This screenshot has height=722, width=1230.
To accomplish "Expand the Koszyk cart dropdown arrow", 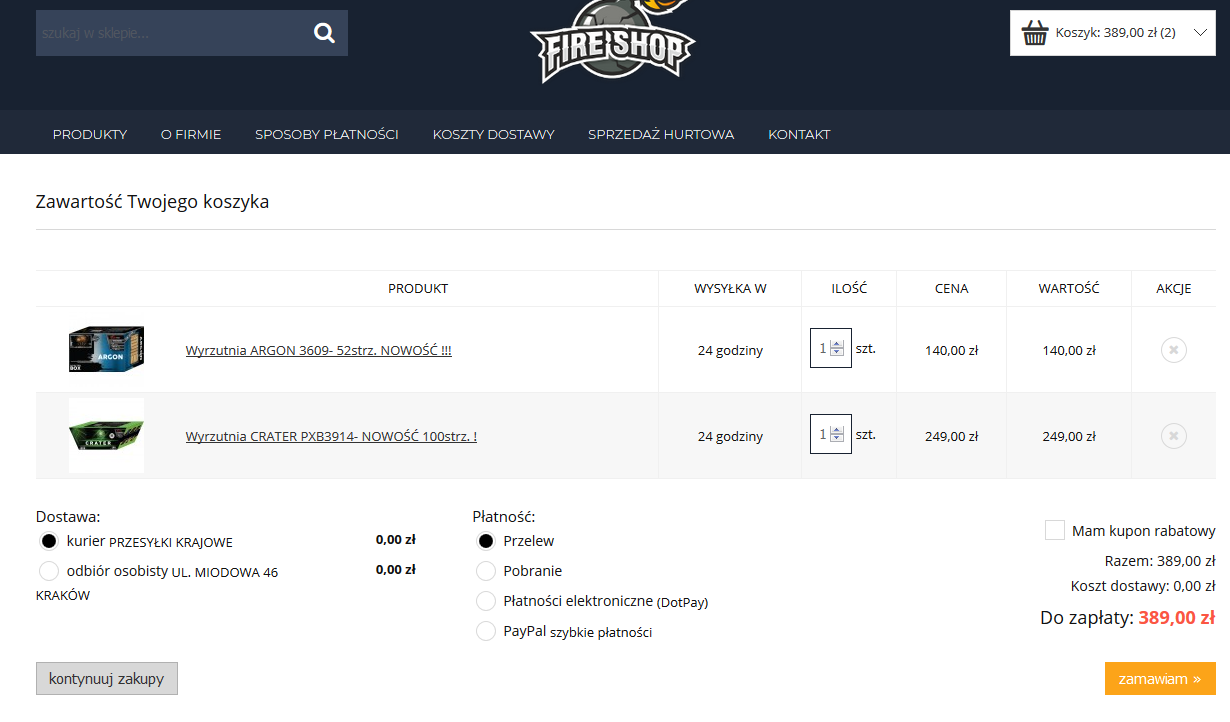I will [x=1201, y=32].
